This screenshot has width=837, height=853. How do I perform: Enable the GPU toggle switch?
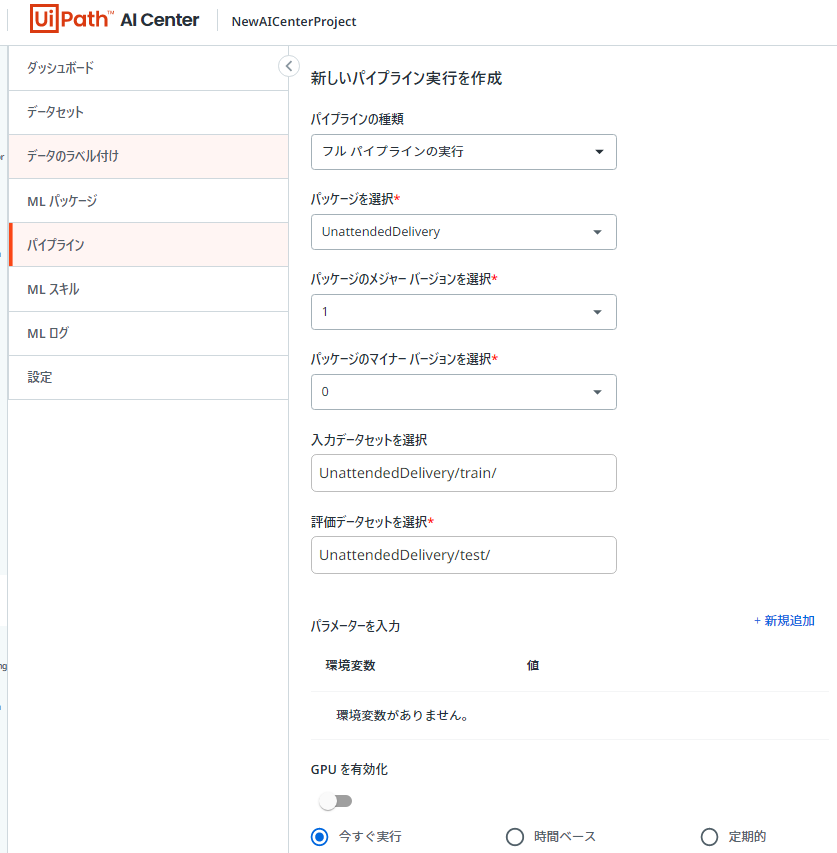coord(335,800)
